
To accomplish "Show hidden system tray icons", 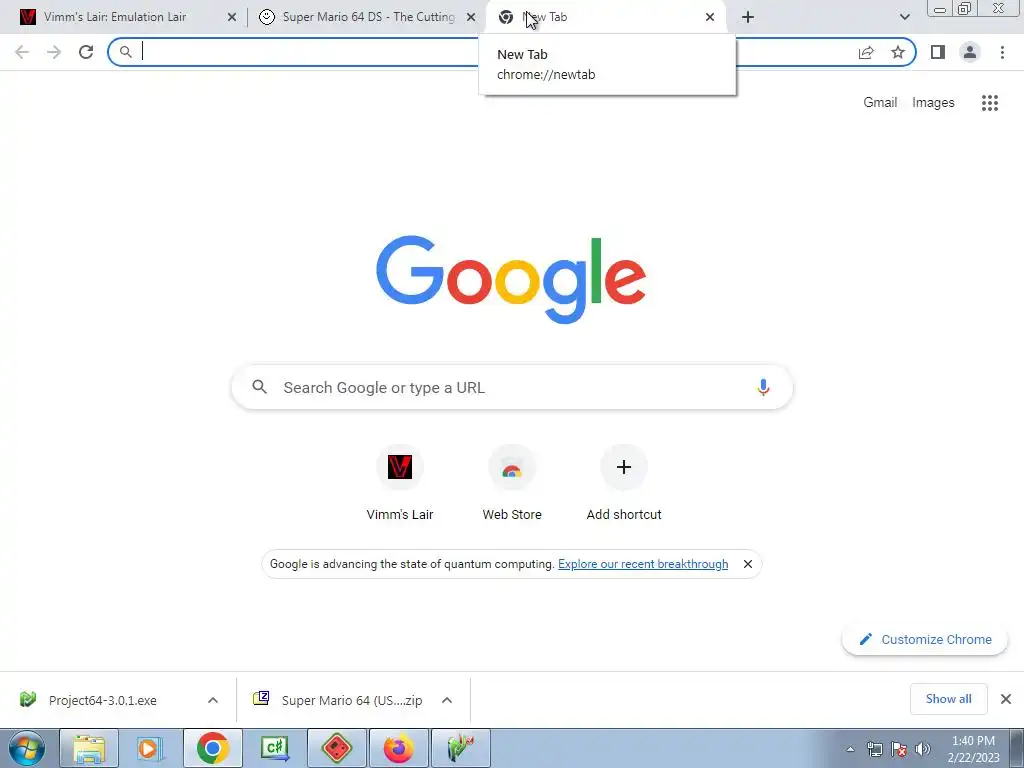I will (850, 749).
